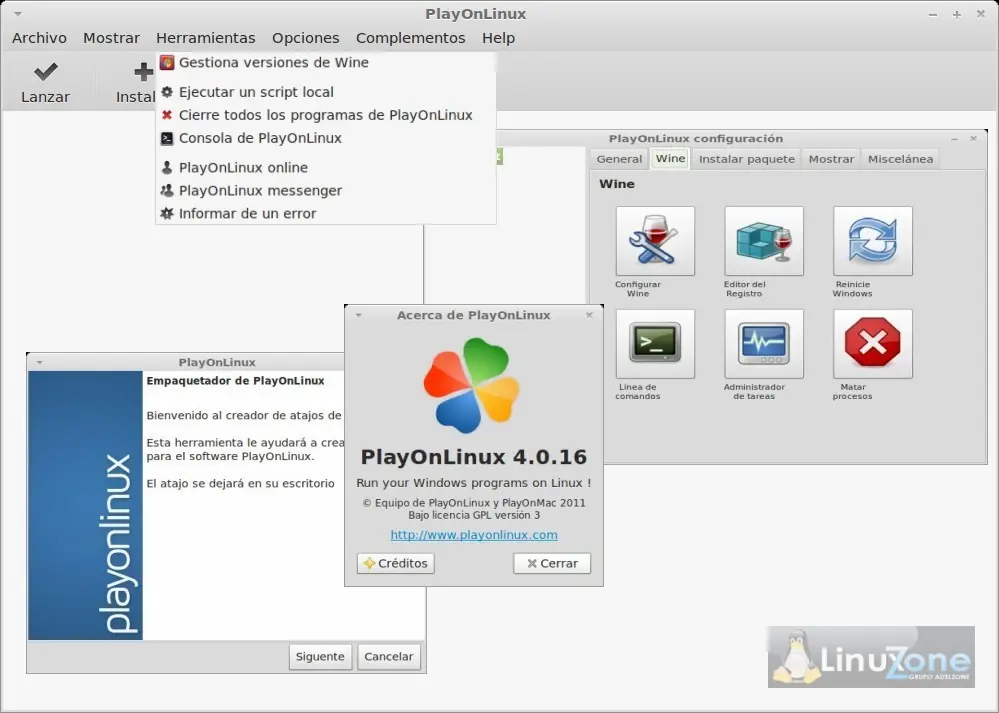Select PlayOnLinux online menu entry
This screenshot has width=999, height=713.
point(326,168)
